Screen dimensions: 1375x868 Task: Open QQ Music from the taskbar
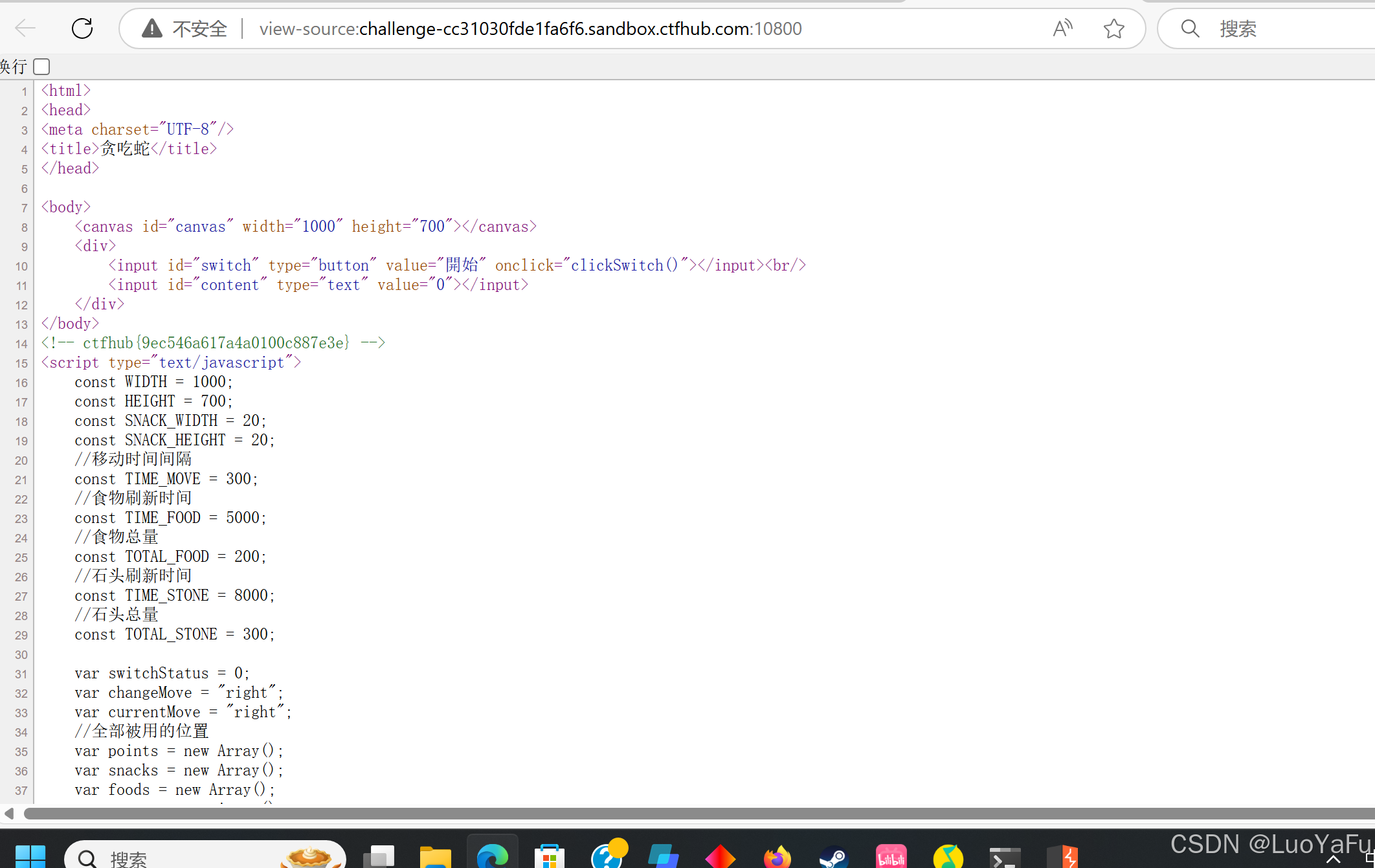point(948,856)
